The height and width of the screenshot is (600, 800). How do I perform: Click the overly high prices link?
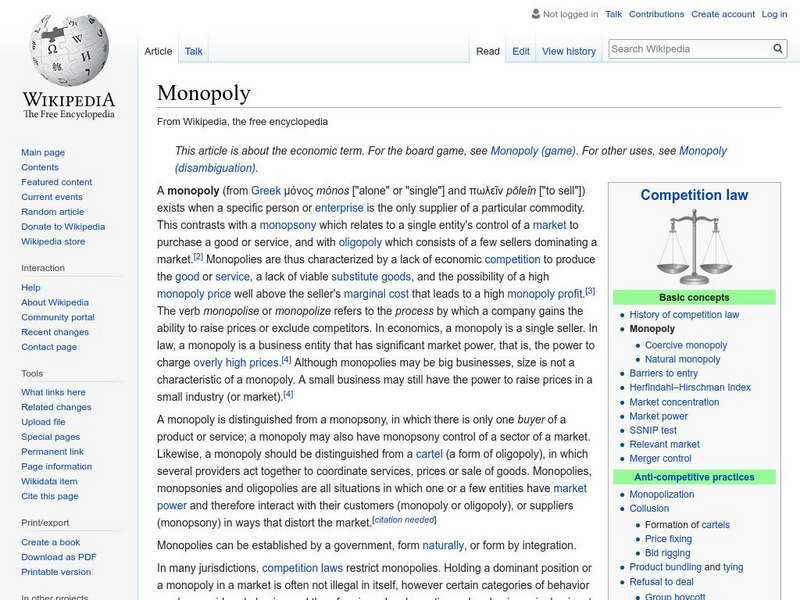(x=236, y=363)
